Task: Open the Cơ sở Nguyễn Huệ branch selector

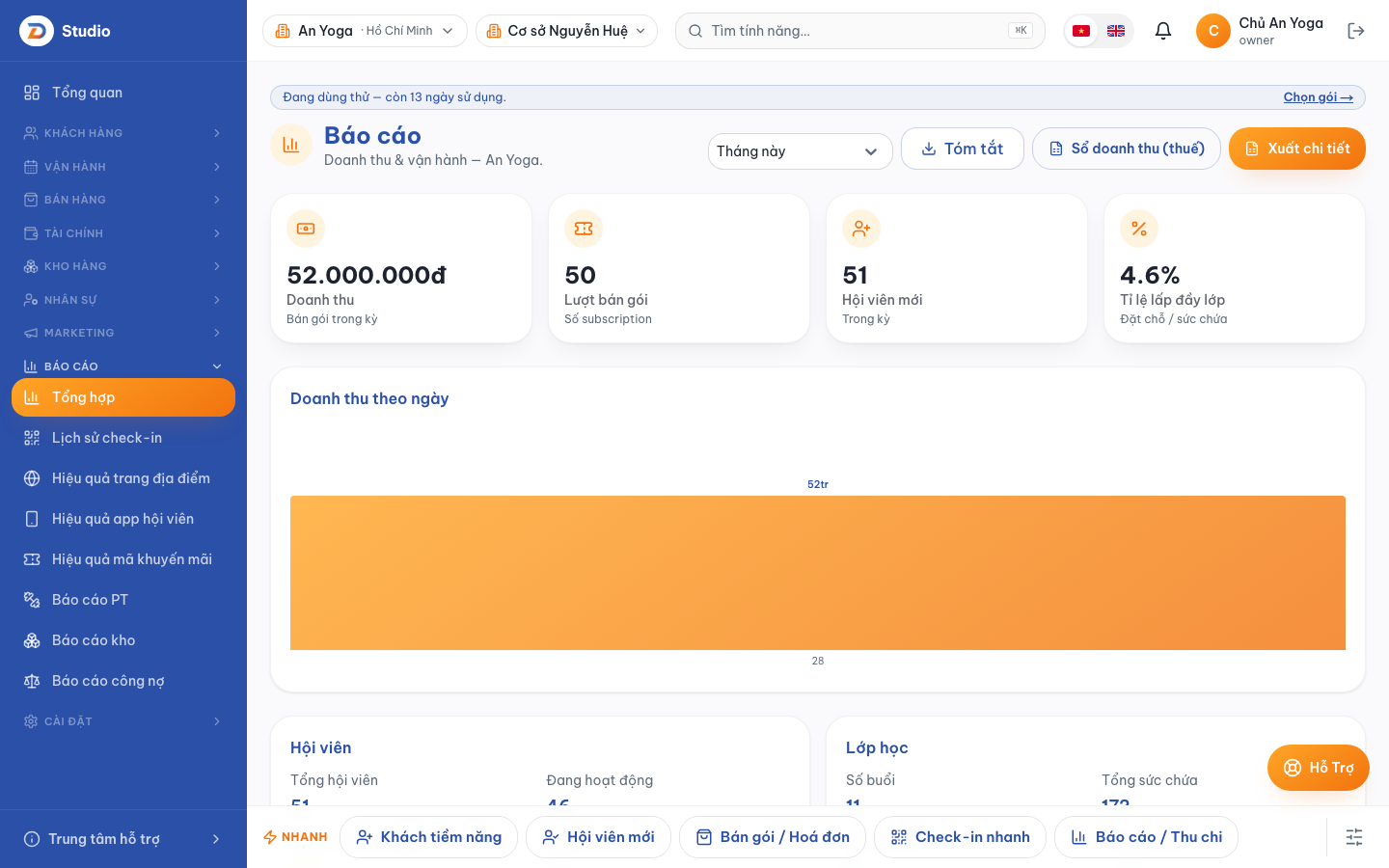Action: click(566, 31)
